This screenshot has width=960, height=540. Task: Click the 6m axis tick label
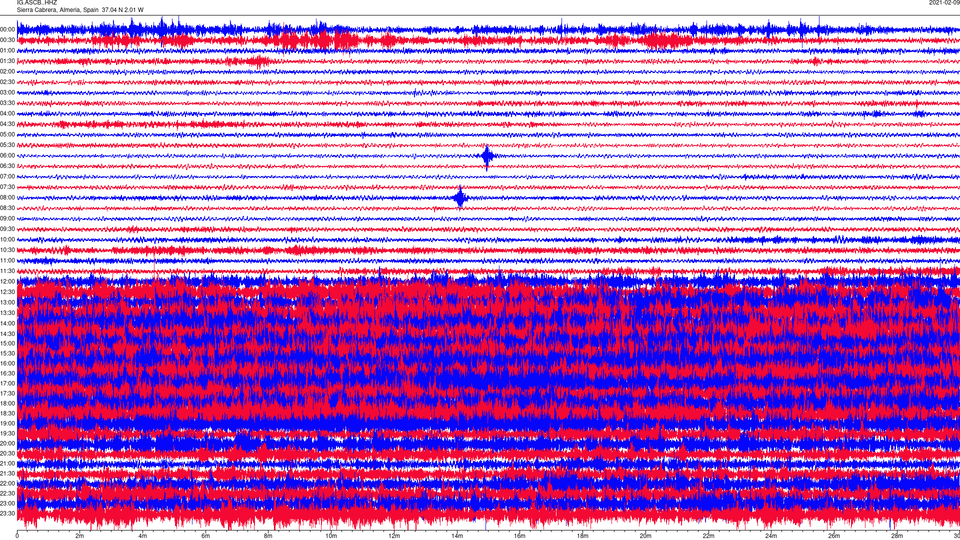coord(206,536)
